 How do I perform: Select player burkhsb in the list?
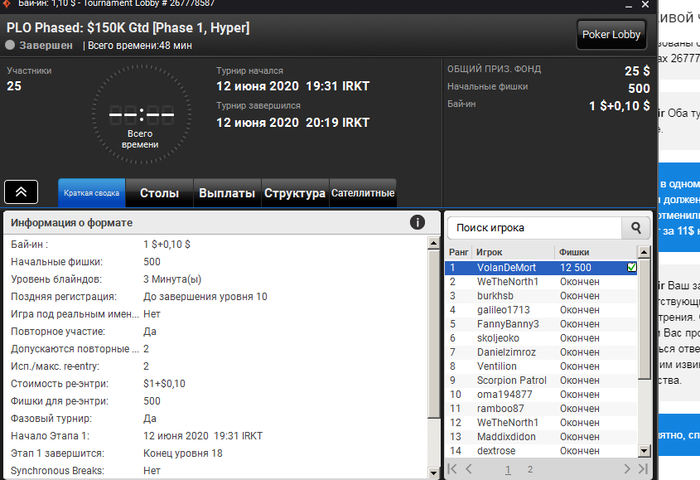point(541,296)
